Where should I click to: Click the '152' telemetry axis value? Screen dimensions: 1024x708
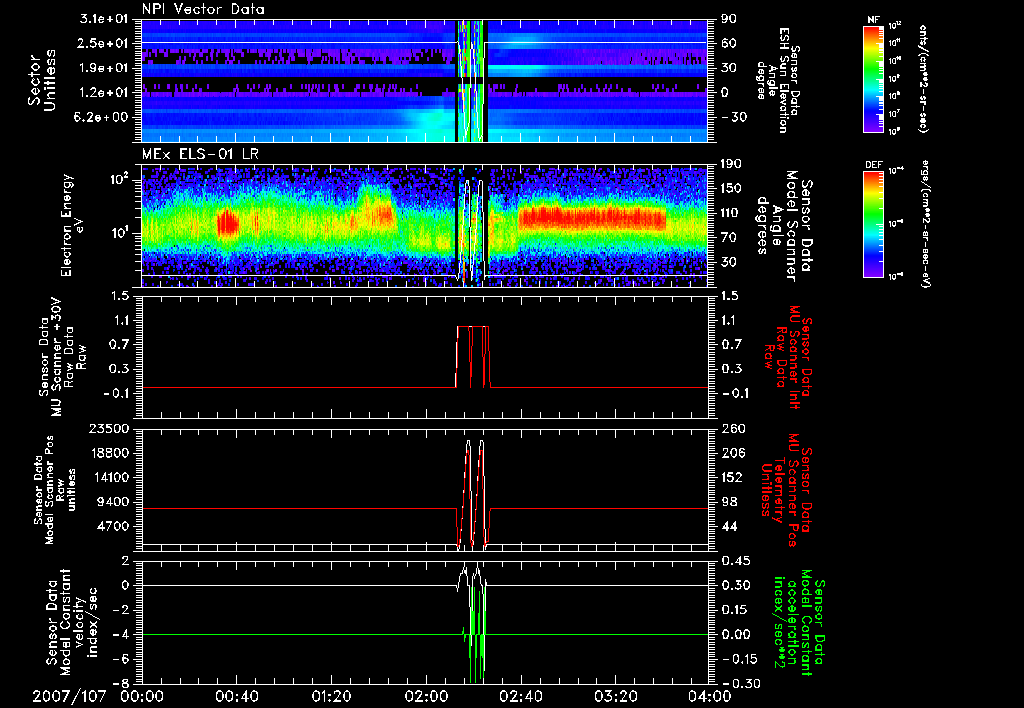click(x=732, y=477)
